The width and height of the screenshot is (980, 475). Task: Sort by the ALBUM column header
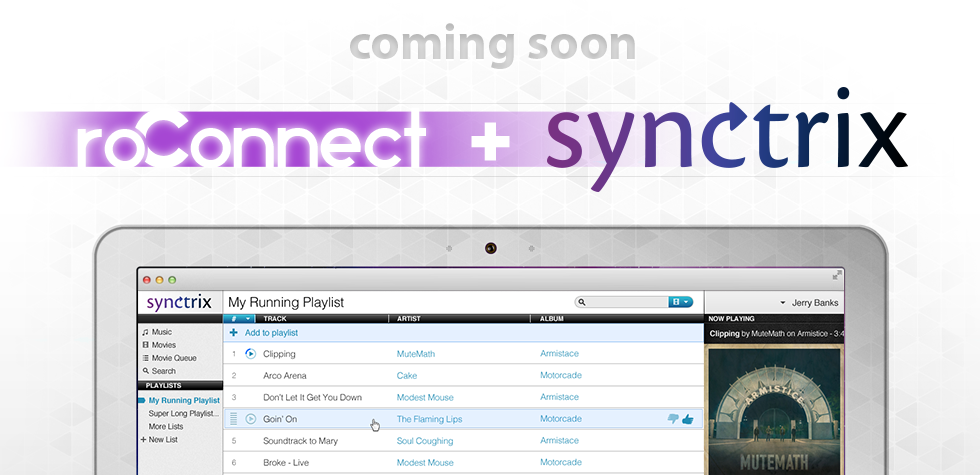click(552, 319)
